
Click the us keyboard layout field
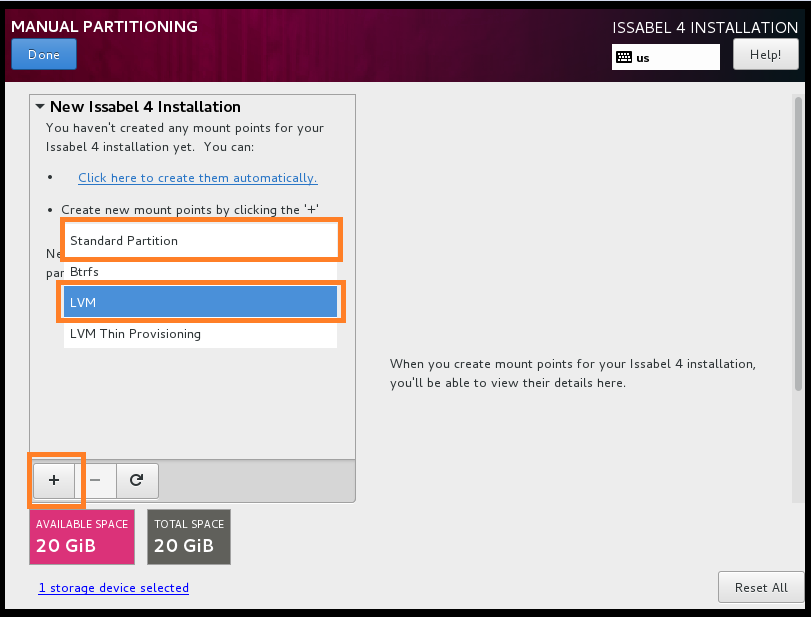[x=675, y=57]
